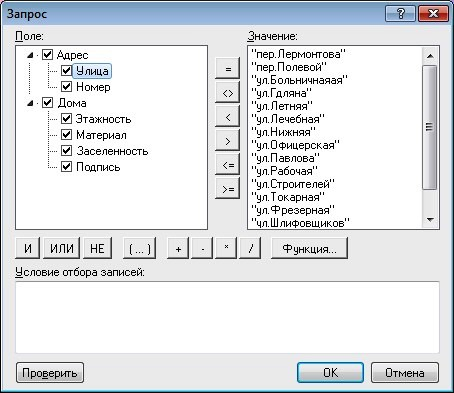
Task: Insert the multiplication * operator
Action: pyautogui.click(x=226, y=248)
